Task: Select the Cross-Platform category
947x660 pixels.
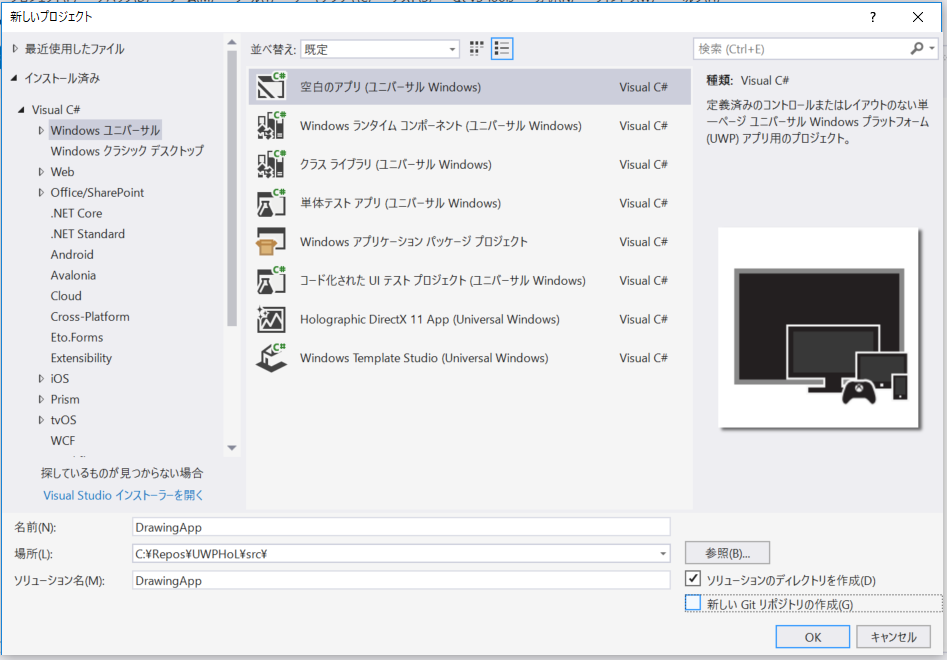Action: 90,316
